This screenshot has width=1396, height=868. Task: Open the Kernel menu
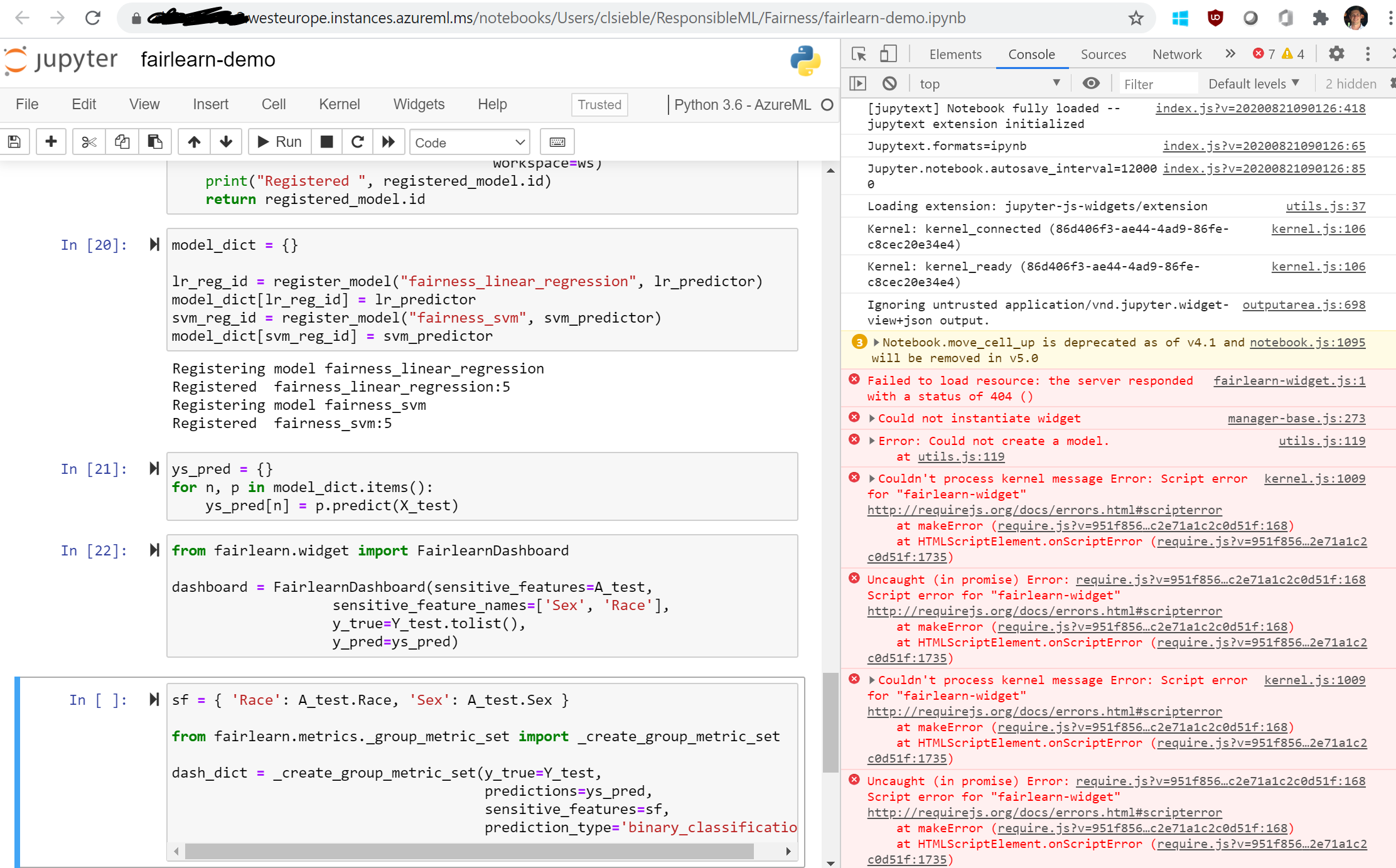339,104
